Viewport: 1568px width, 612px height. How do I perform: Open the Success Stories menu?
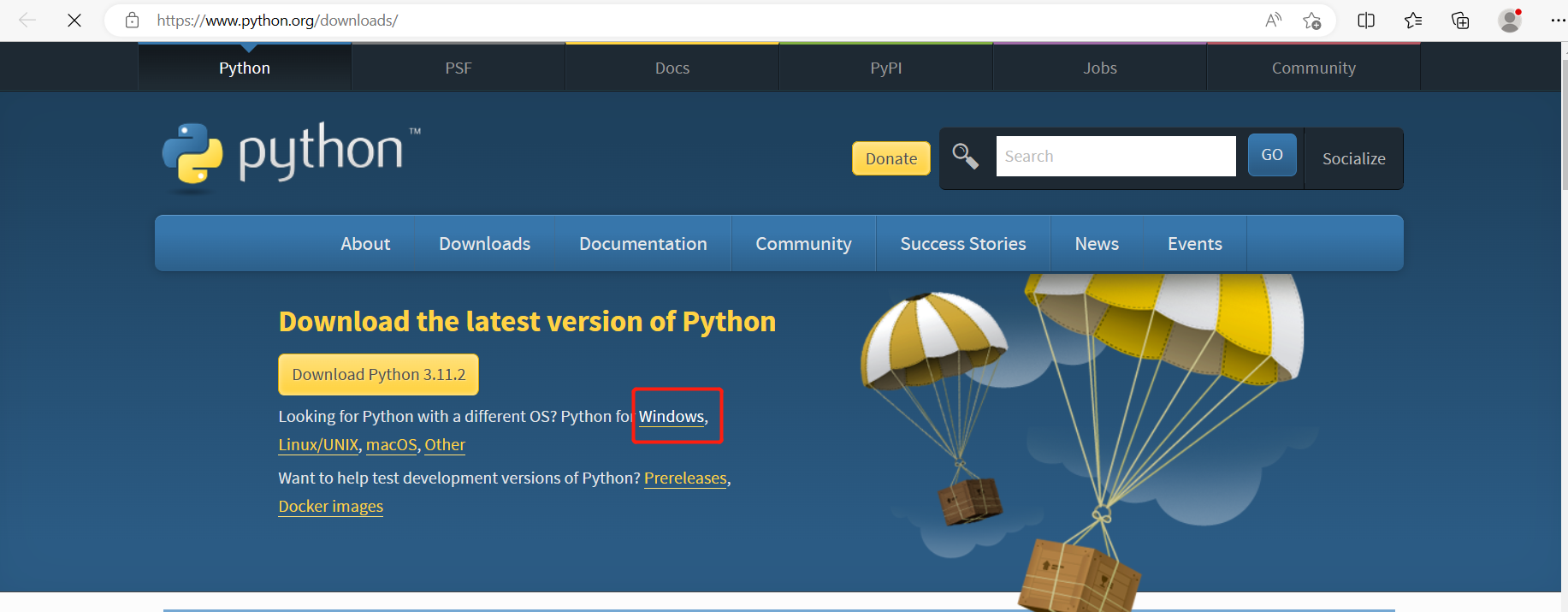click(963, 244)
